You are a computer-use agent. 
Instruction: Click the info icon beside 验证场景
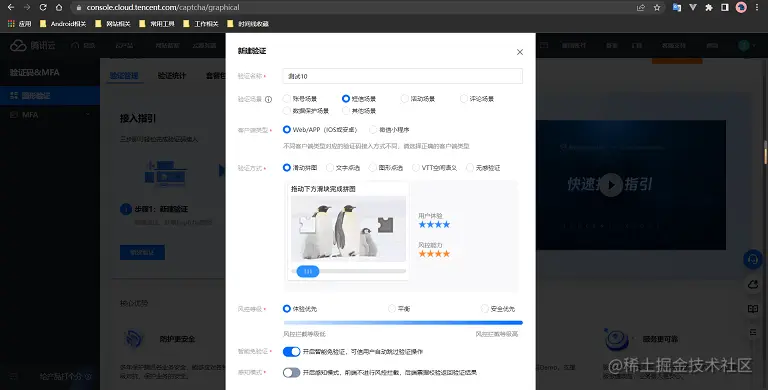(268, 99)
